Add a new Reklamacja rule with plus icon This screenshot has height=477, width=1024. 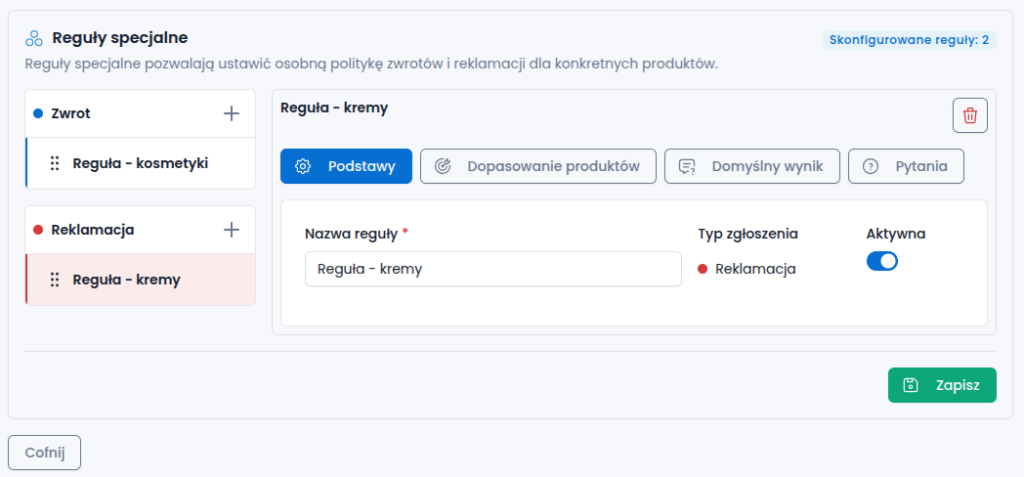pos(231,230)
